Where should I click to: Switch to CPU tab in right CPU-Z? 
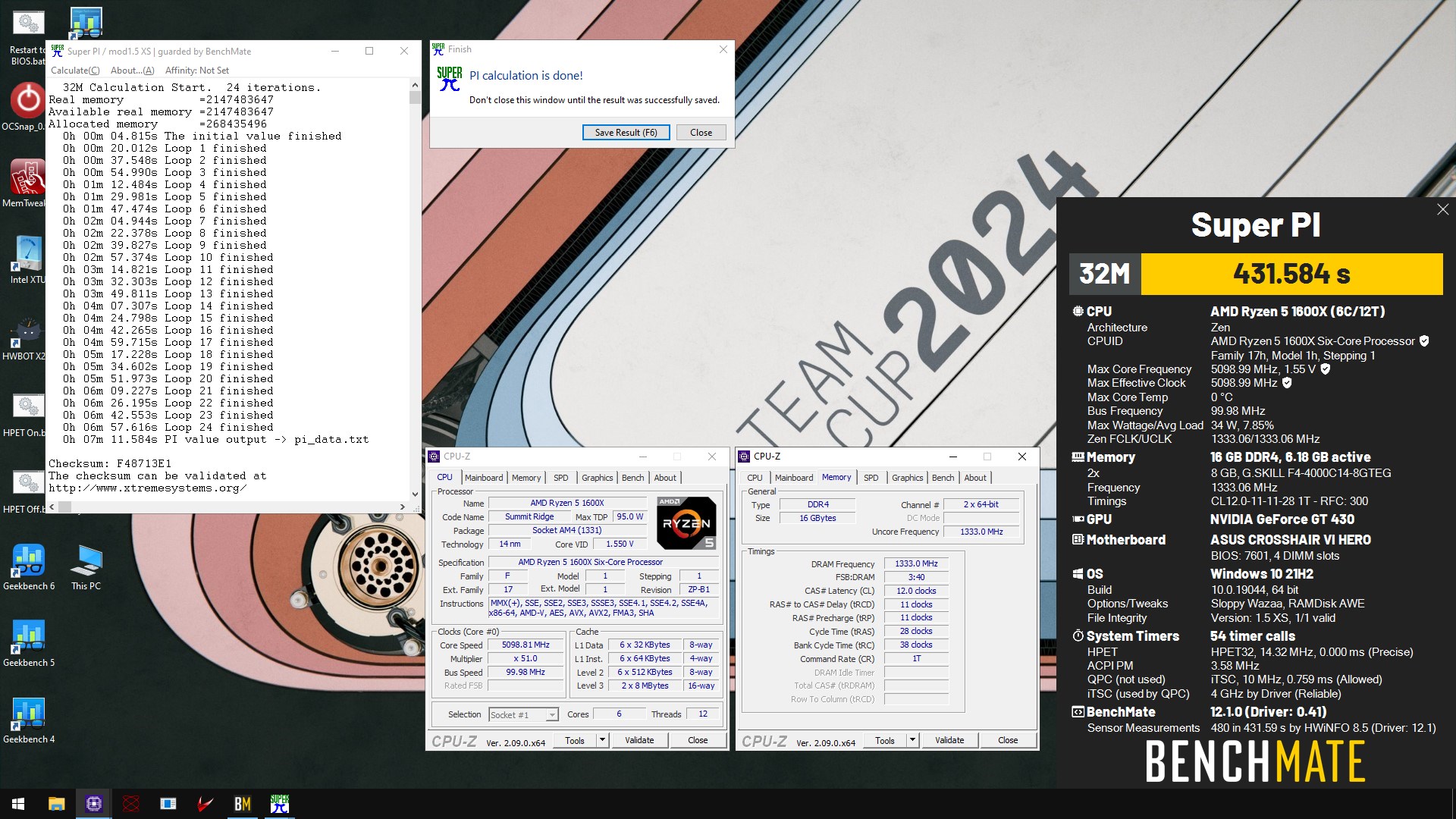tap(755, 478)
